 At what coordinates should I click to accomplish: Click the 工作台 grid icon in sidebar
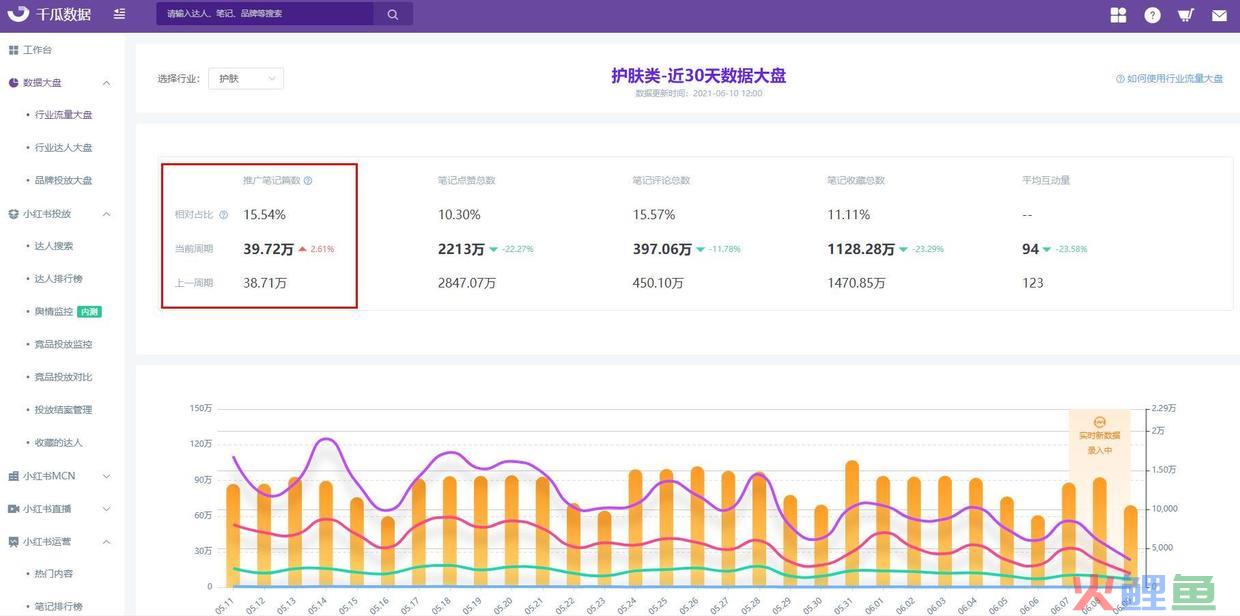point(14,50)
